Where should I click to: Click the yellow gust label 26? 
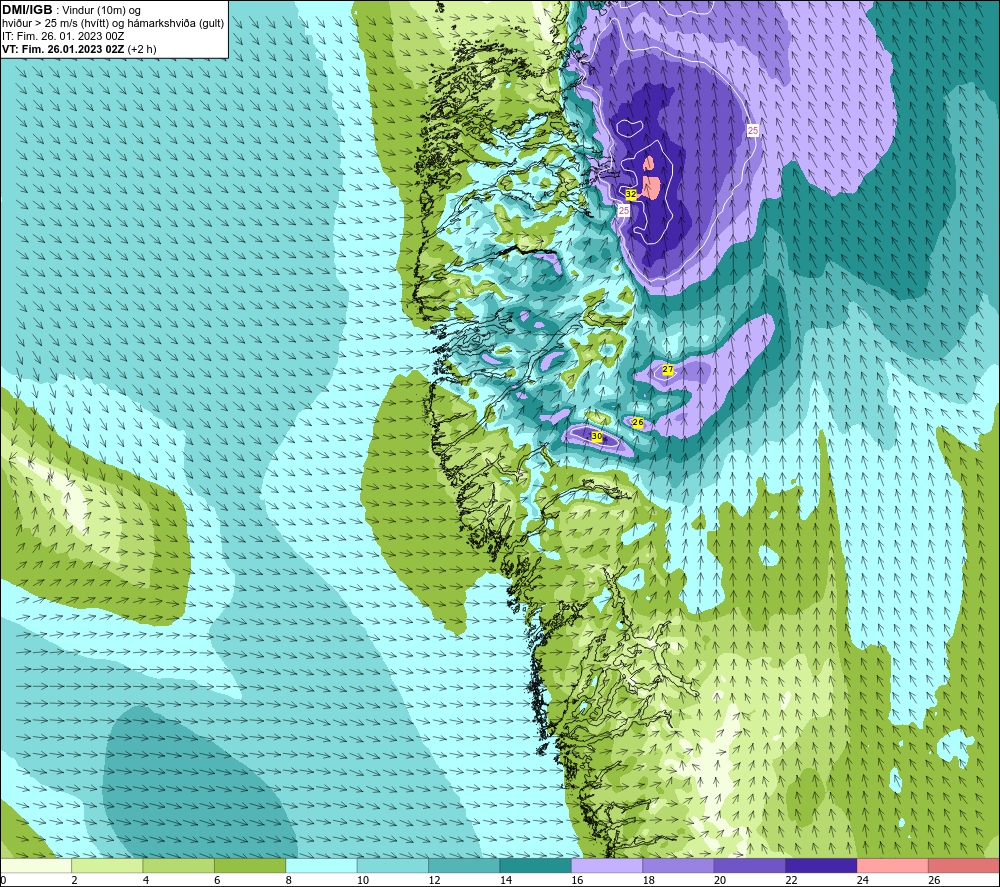637,422
